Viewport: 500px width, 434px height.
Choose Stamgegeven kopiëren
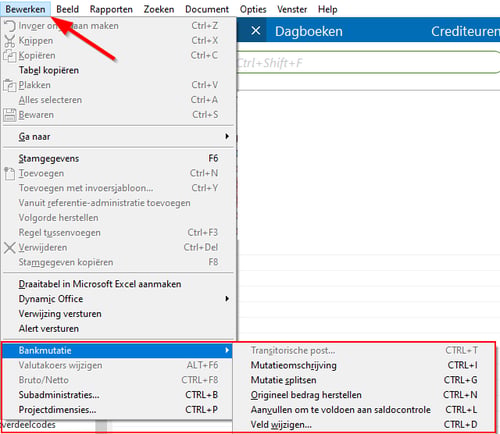pos(119,262)
